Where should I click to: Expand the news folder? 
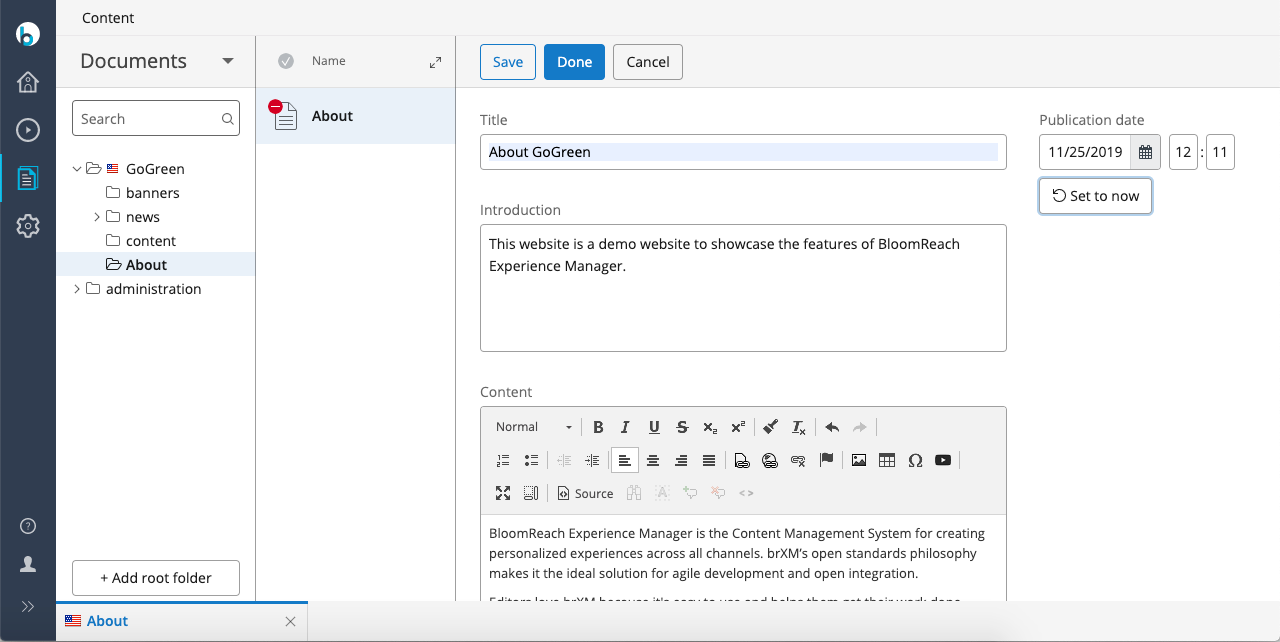pos(97,217)
